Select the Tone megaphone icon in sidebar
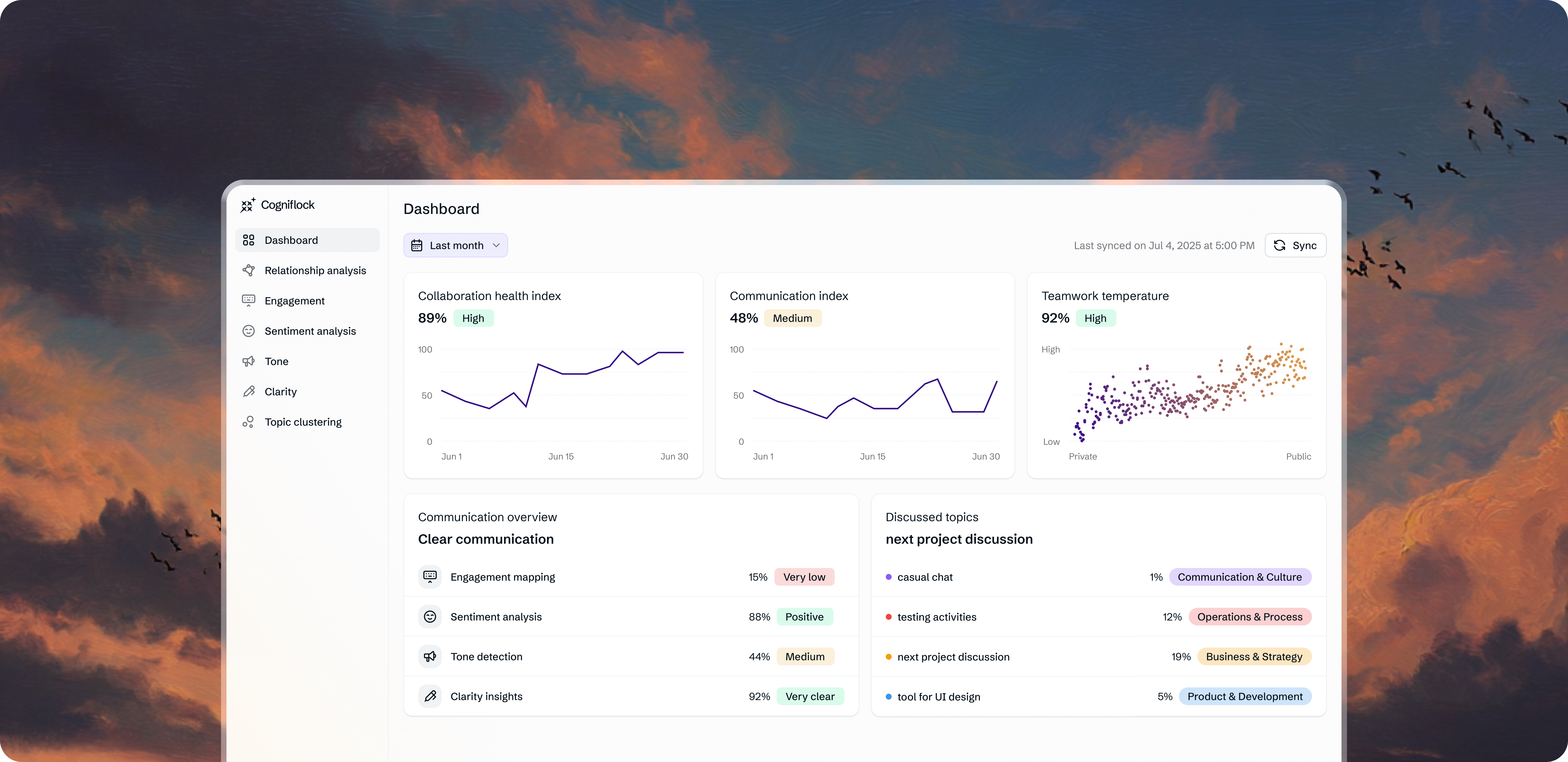This screenshot has height=762, width=1568. tap(249, 361)
